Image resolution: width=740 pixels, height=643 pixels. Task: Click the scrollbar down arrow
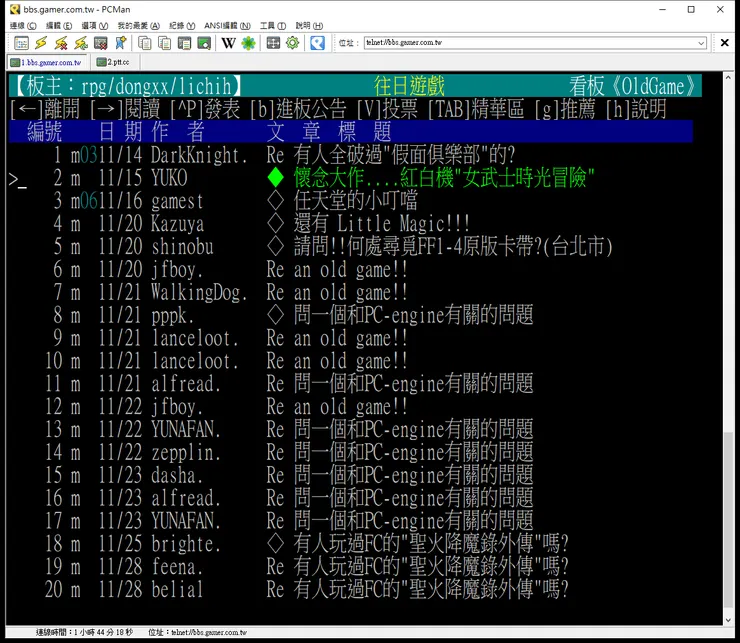pyautogui.click(x=728, y=619)
